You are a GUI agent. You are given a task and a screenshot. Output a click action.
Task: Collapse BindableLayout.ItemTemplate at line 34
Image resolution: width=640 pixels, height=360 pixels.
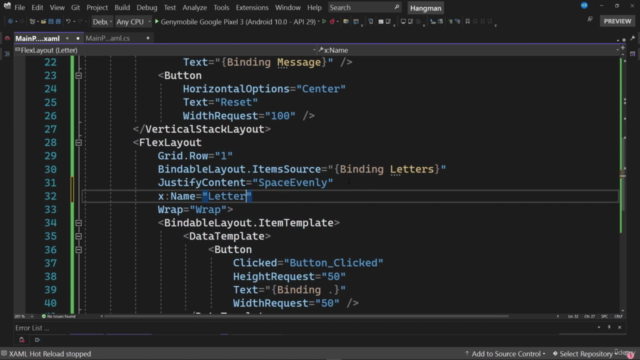point(78,223)
